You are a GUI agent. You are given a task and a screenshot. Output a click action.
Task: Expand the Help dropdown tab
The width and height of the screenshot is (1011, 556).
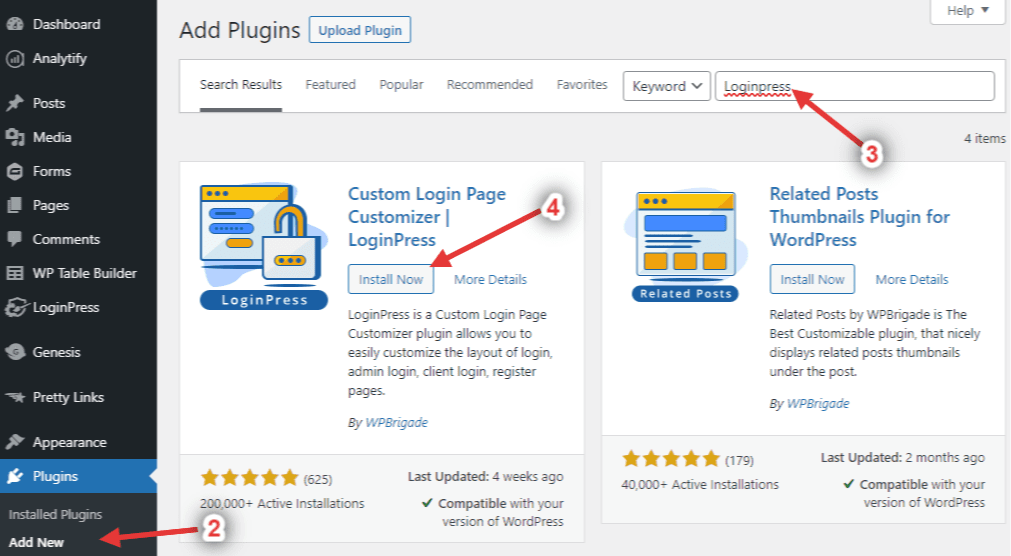point(968,11)
